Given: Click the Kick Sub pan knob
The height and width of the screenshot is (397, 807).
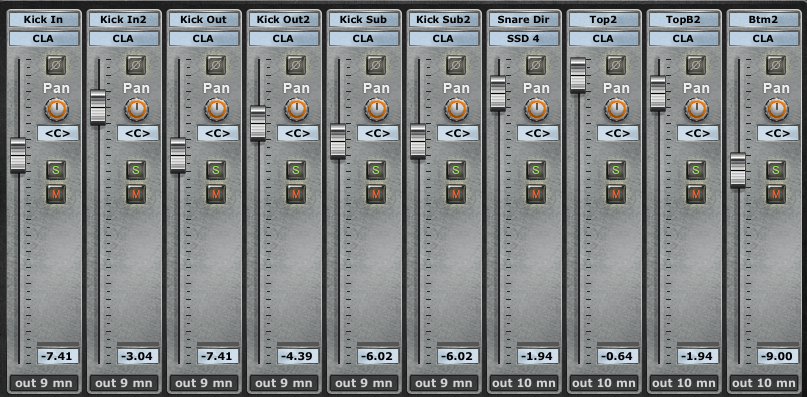Looking at the screenshot, I should (x=376, y=109).
